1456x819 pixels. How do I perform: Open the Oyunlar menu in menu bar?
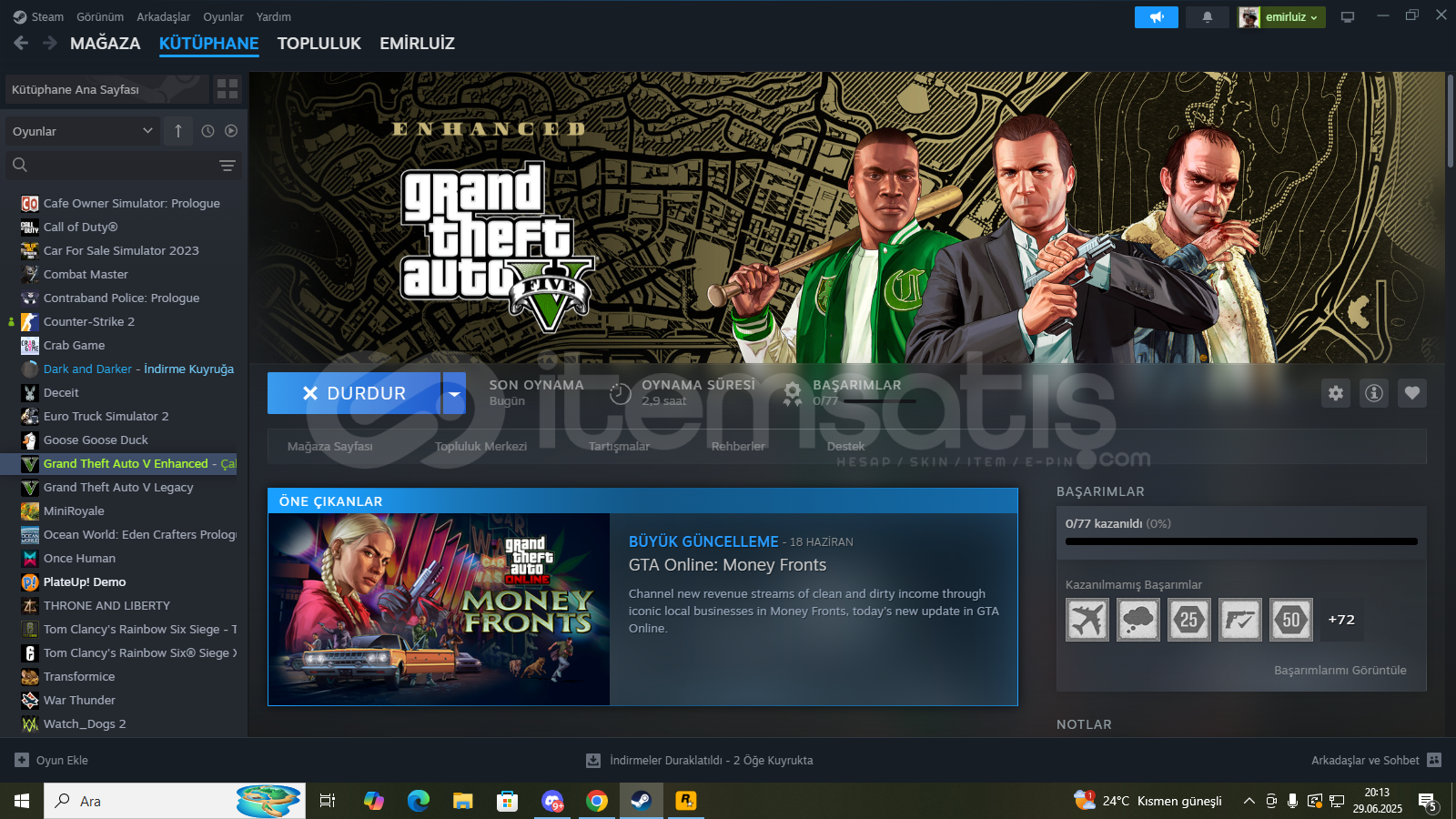223,16
